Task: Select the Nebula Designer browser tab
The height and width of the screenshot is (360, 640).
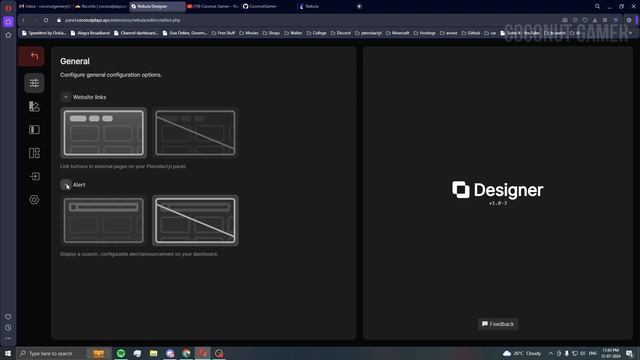Action: click(157, 7)
